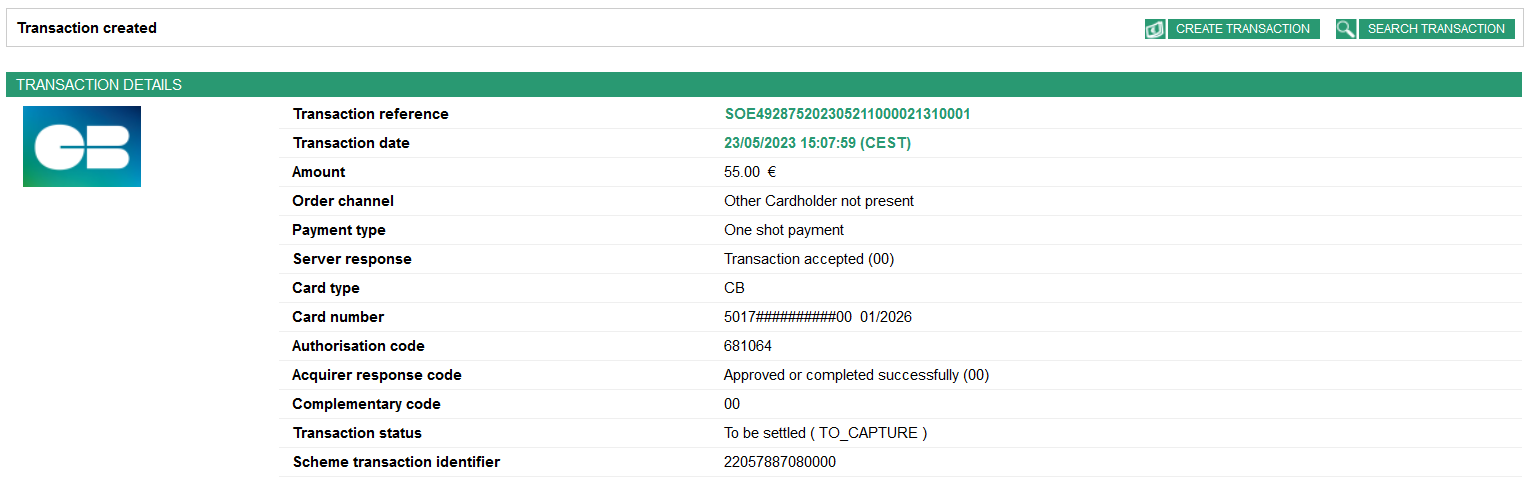
Task: Click the Transaction accepted (00) server response
Action: tap(808, 259)
